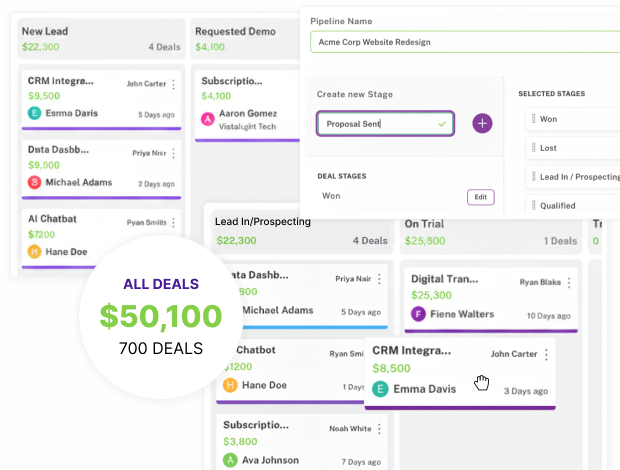
Task: Open three-dot menu on $8,500 CRM Integra card
Action: pos(546,355)
